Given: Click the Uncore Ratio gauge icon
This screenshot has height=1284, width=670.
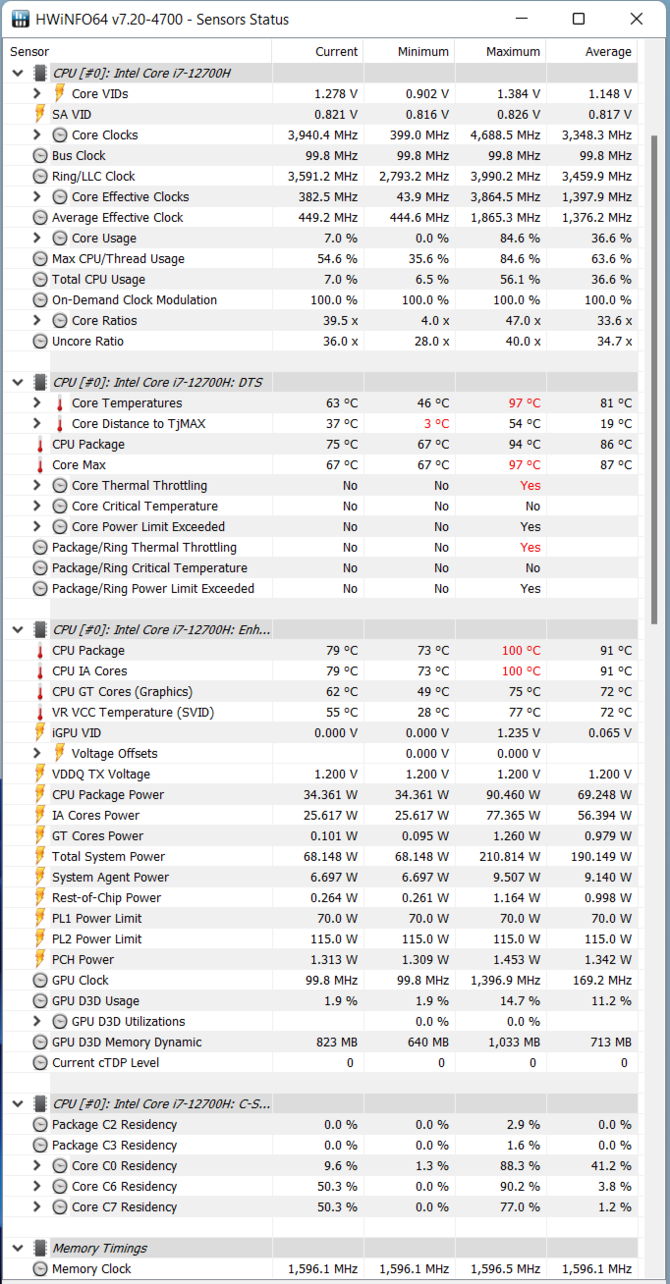Looking at the screenshot, I should tap(40, 341).
